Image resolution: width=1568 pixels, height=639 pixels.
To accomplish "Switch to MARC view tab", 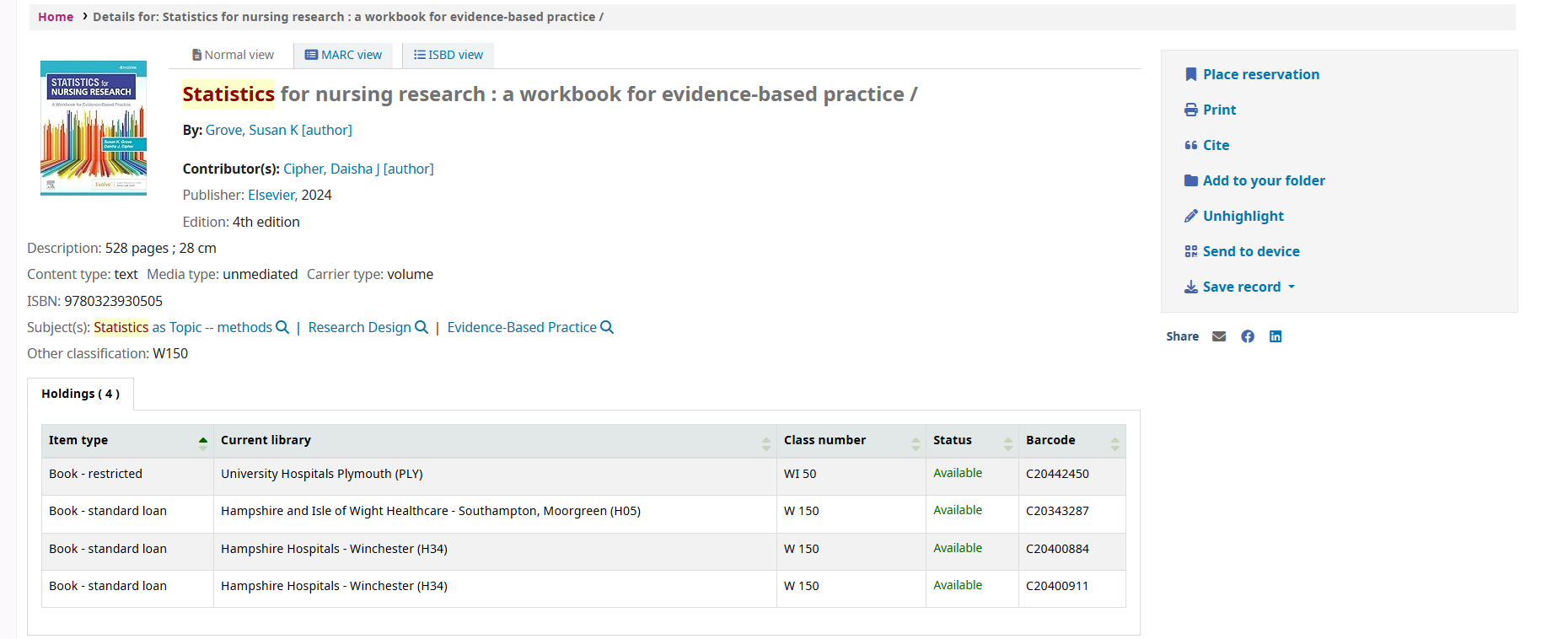I will 343,55.
